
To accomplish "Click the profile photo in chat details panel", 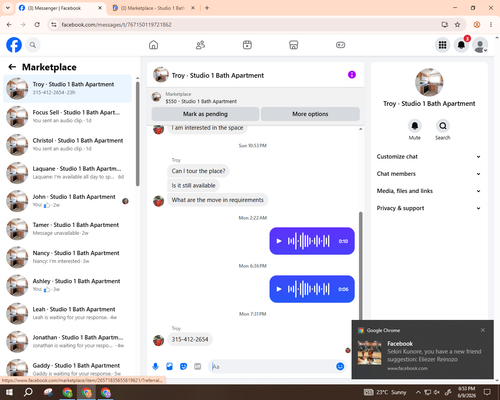I will pos(429,82).
